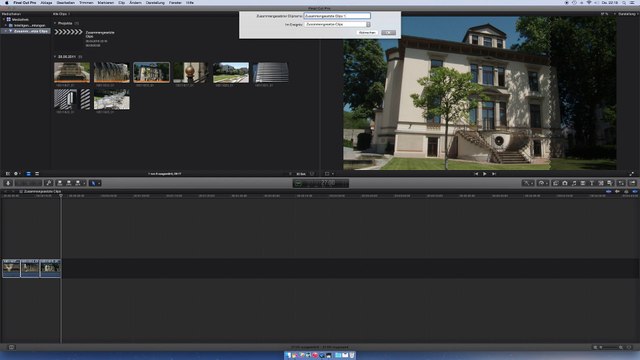Image resolution: width=640 pixels, height=360 pixels.
Task: Click the inspector button in toolbar
Action: pyautogui.click(x=621, y=183)
